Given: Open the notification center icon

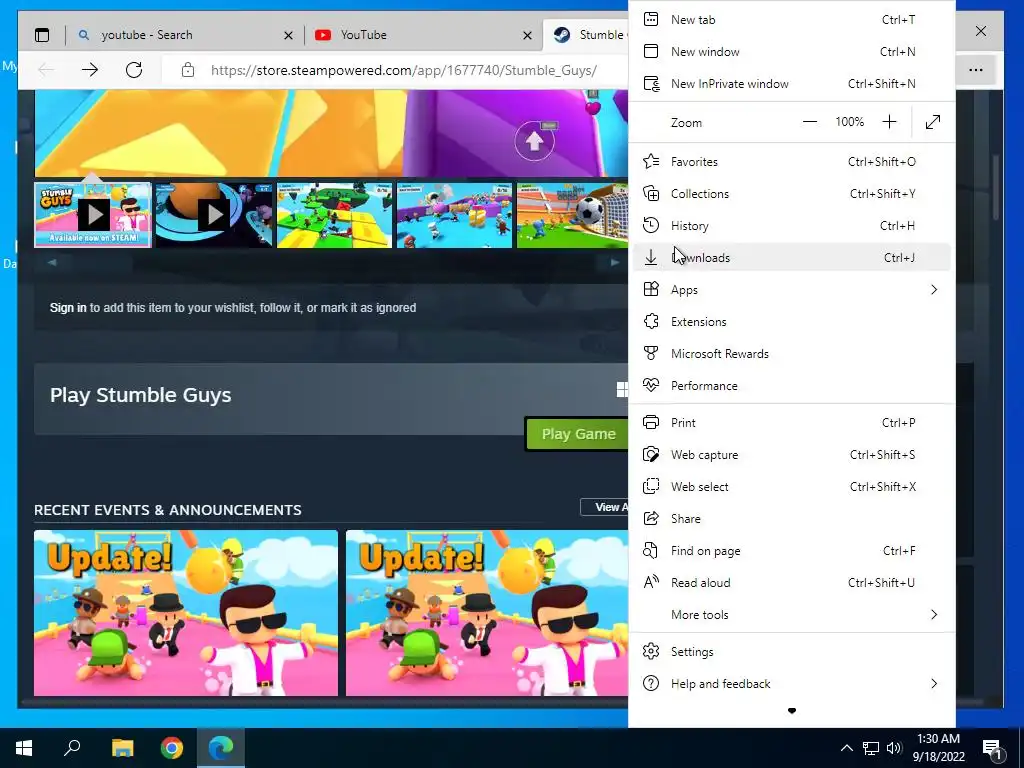Looking at the screenshot, I should [x=992, y=749].
